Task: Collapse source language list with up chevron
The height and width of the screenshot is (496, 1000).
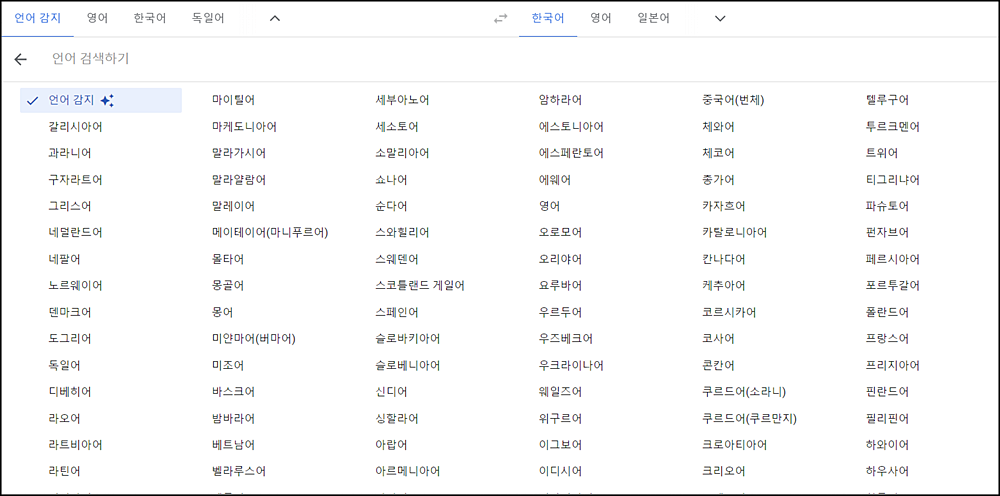Action: point(275,18)
